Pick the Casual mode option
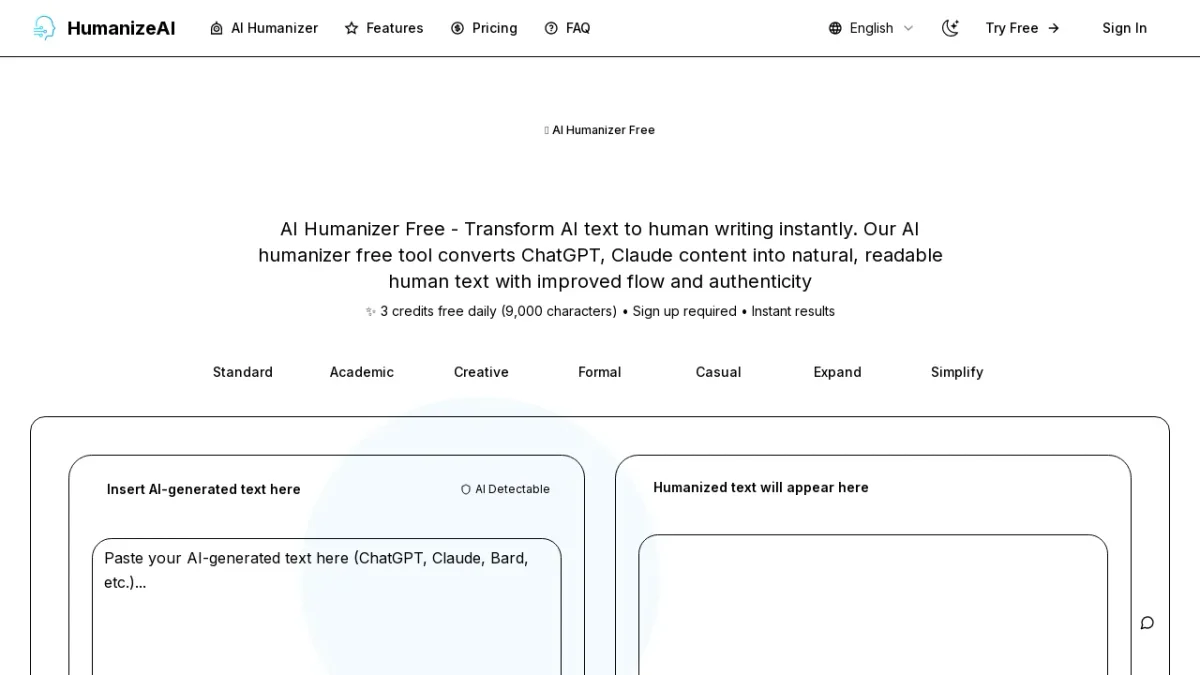1200x675 pixels. coord(718,372)
